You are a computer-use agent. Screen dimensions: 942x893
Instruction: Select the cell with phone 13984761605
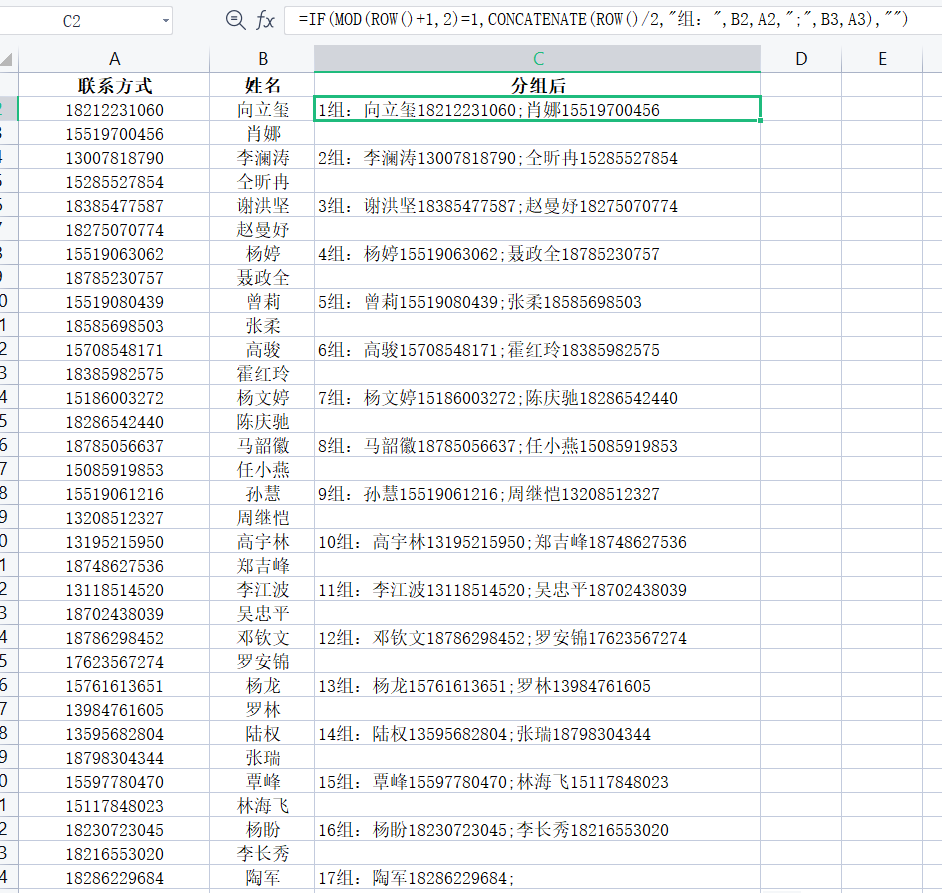(115, 710)
